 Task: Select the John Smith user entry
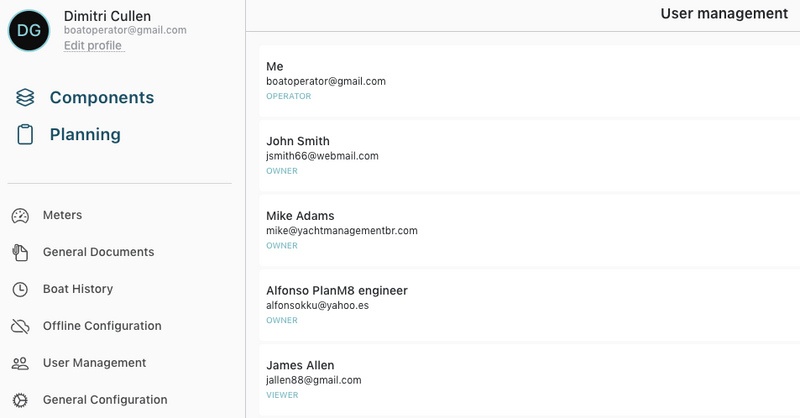click(x=520, y=155)
